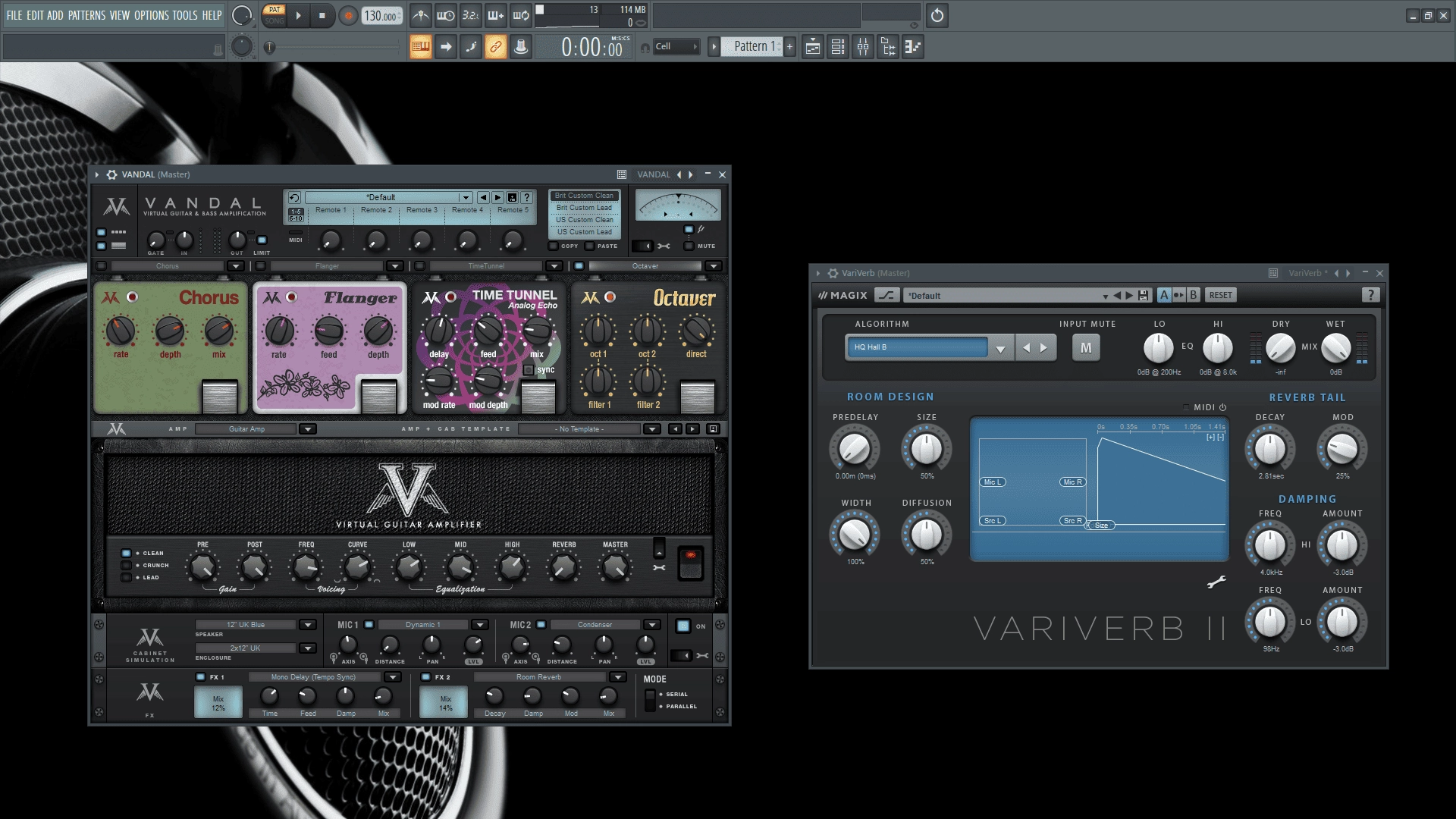The width and height of the screenshot is (1456, 819).
Task: Open the EDIT menu
Action: 35,15
